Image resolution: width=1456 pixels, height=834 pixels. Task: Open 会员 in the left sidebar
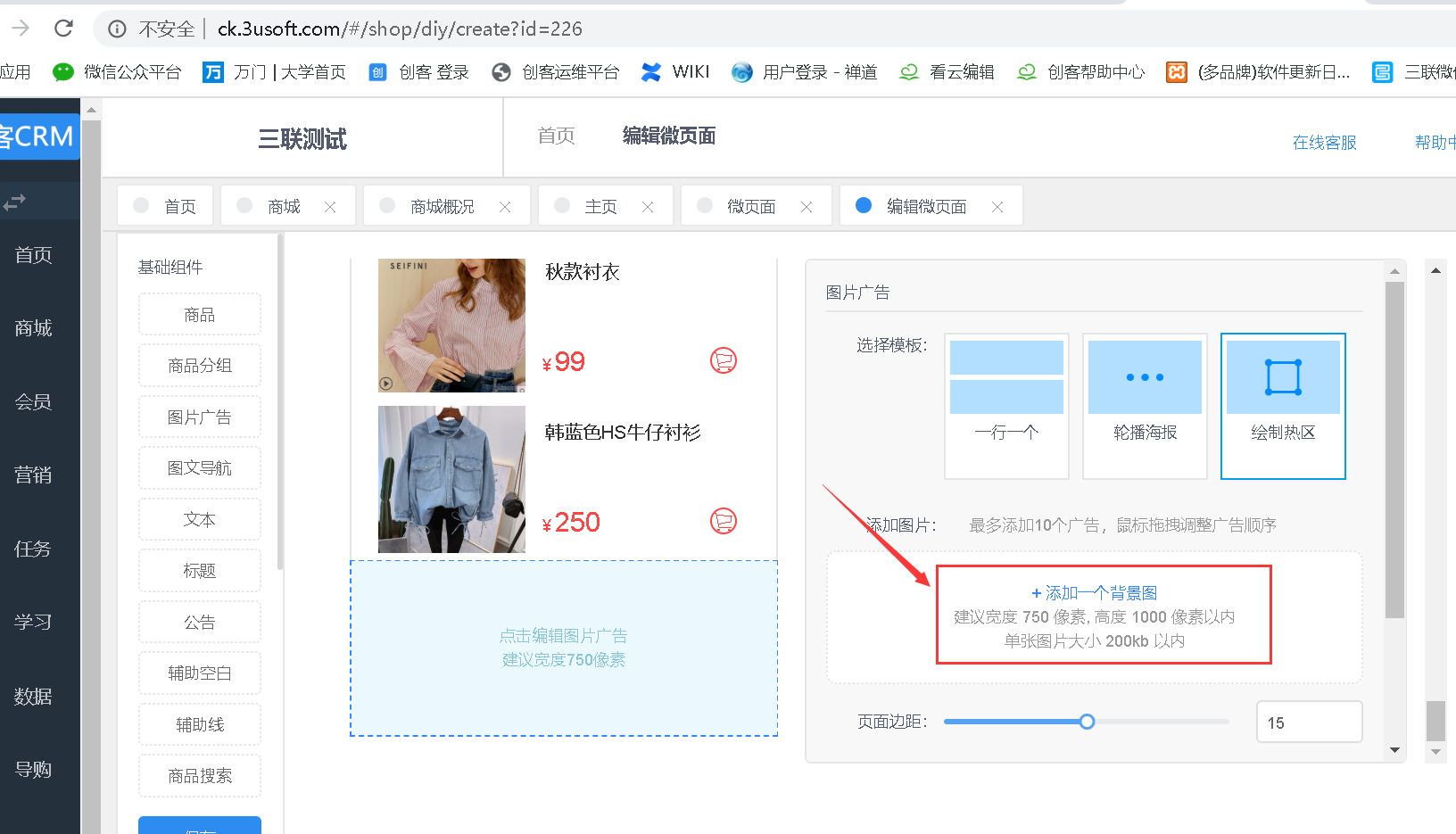34,402
